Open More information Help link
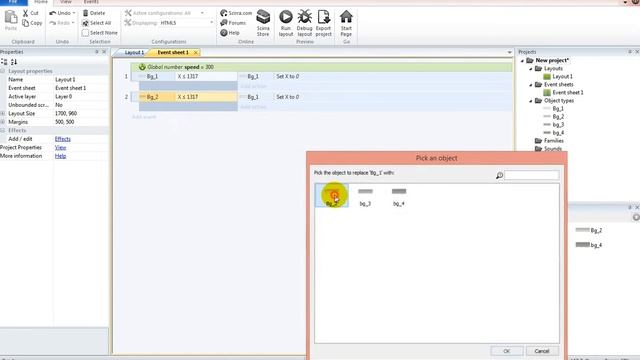Image resolution: width=640 pixels, height=360 pixels. click(x=60, y=156)
